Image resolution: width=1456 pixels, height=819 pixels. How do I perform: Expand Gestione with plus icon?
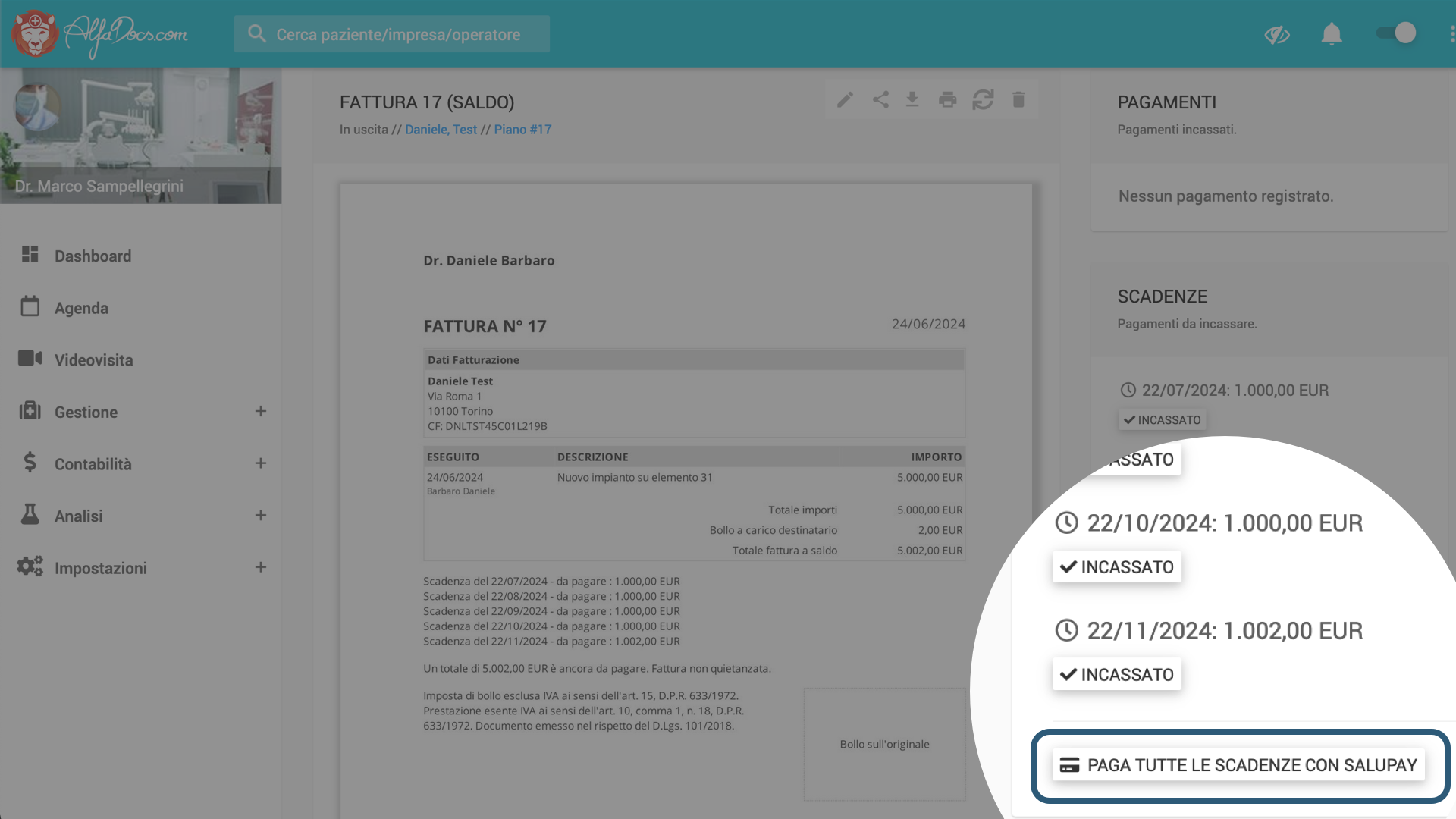tap(260, 411)
